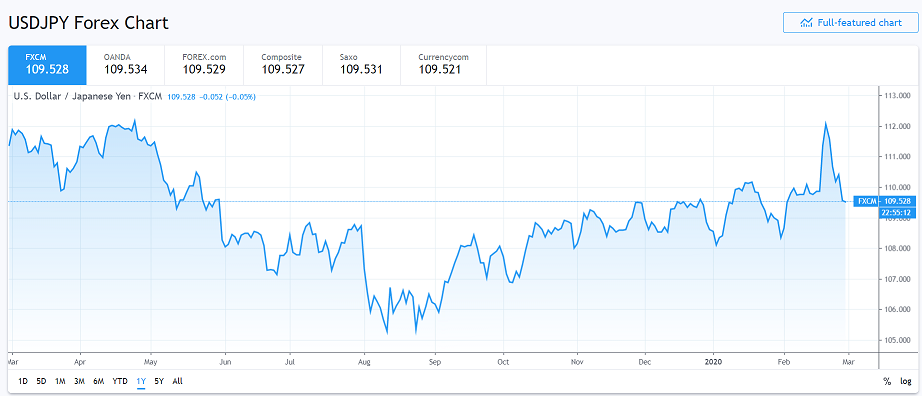Set the time range to 5Y

click(x=159, y=381)
